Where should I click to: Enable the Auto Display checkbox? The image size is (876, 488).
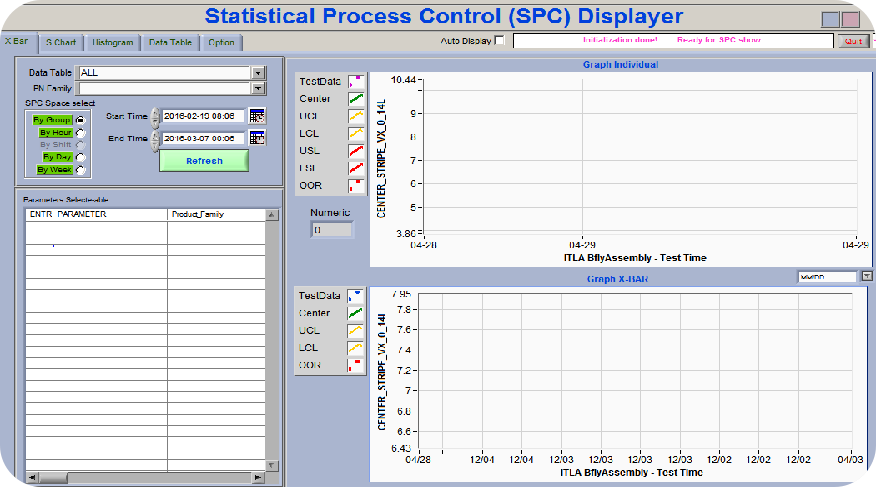500,41
